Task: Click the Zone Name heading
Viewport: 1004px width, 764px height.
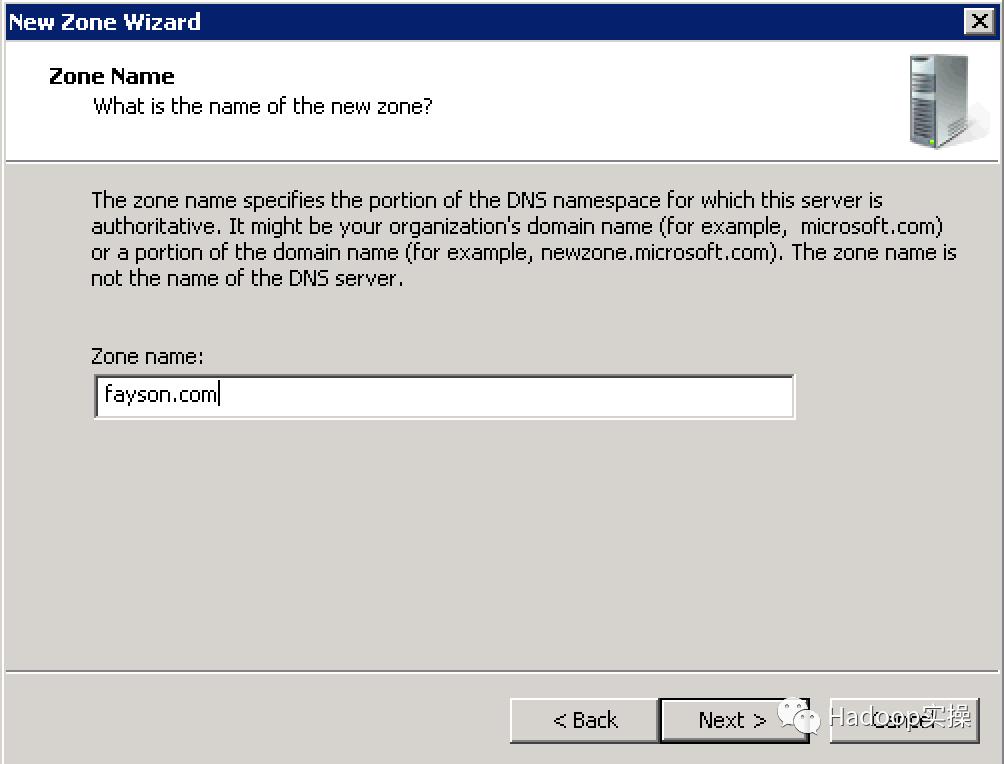Action: pyautogui.click(x=111, y=76)
